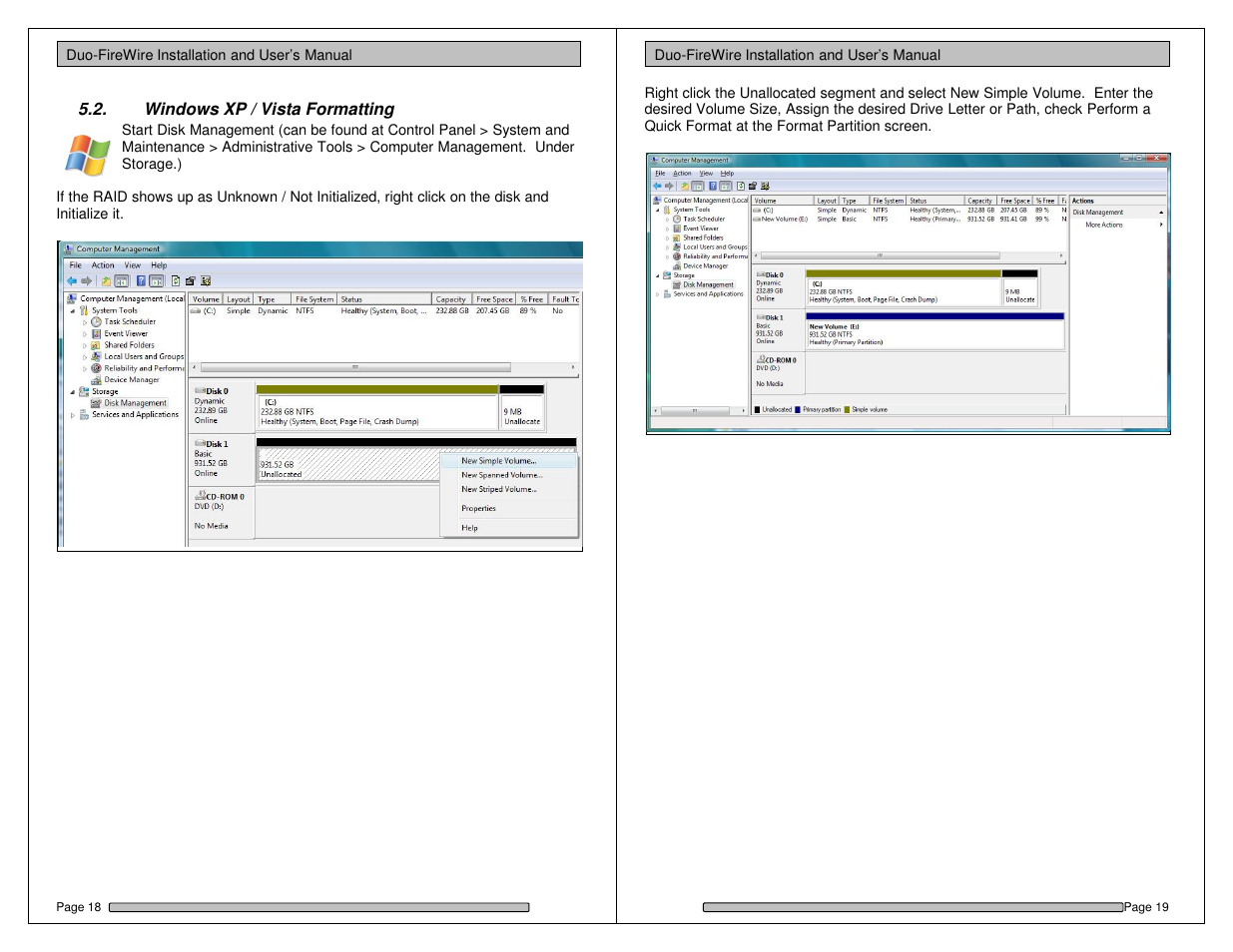The image size is (1233, 952).
Task: Select Disk Management in page 18 tree
Action: click(135, 403)
